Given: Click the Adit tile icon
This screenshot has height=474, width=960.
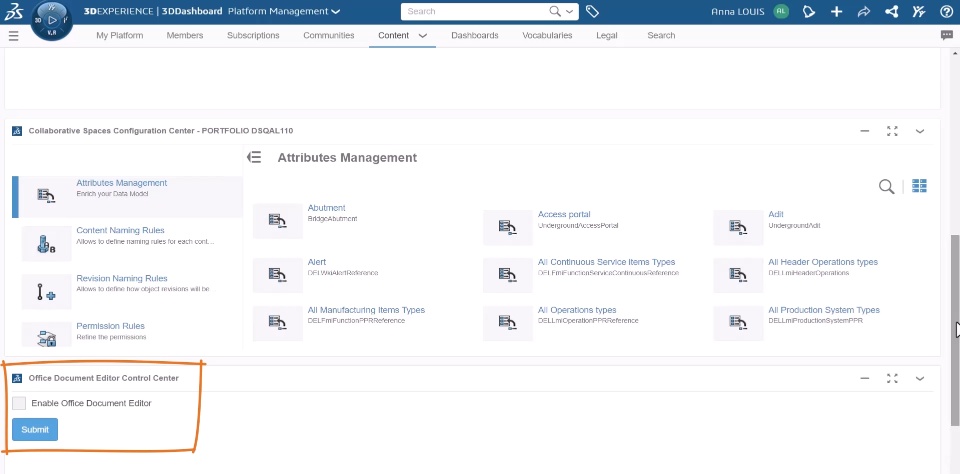Looking at the screenshot, I should [738, 227].
